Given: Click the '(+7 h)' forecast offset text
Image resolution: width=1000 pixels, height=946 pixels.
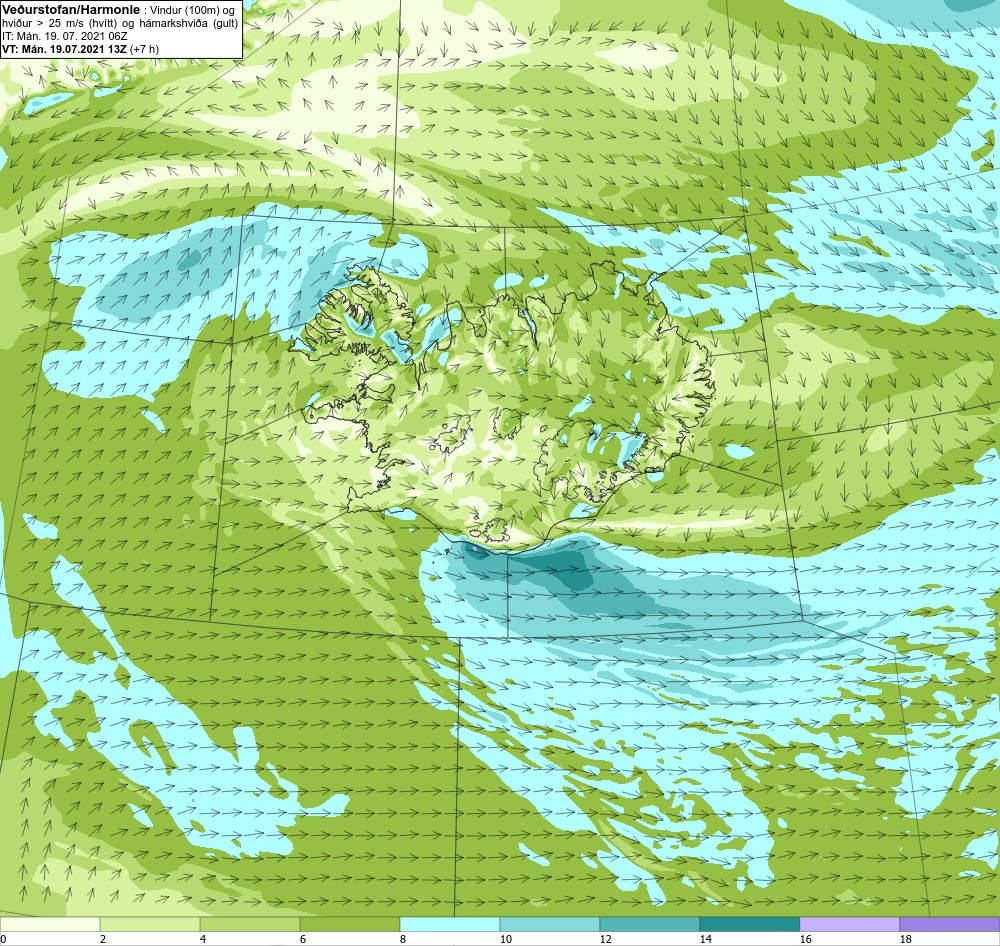Looking at the screenshot, I should tap(144, 48).
